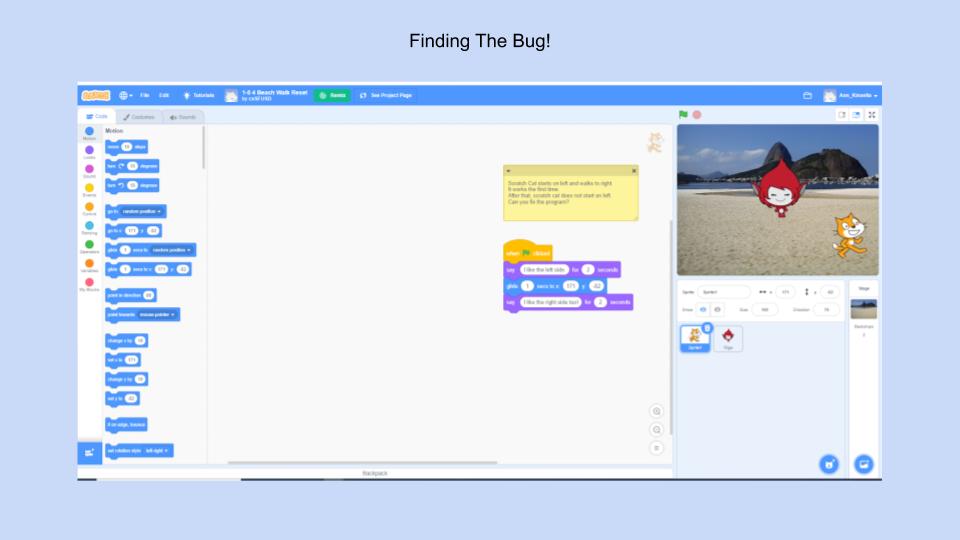Switch to the small stage layout
Viewport: 960px width, 540px height.
pos(842,115)
